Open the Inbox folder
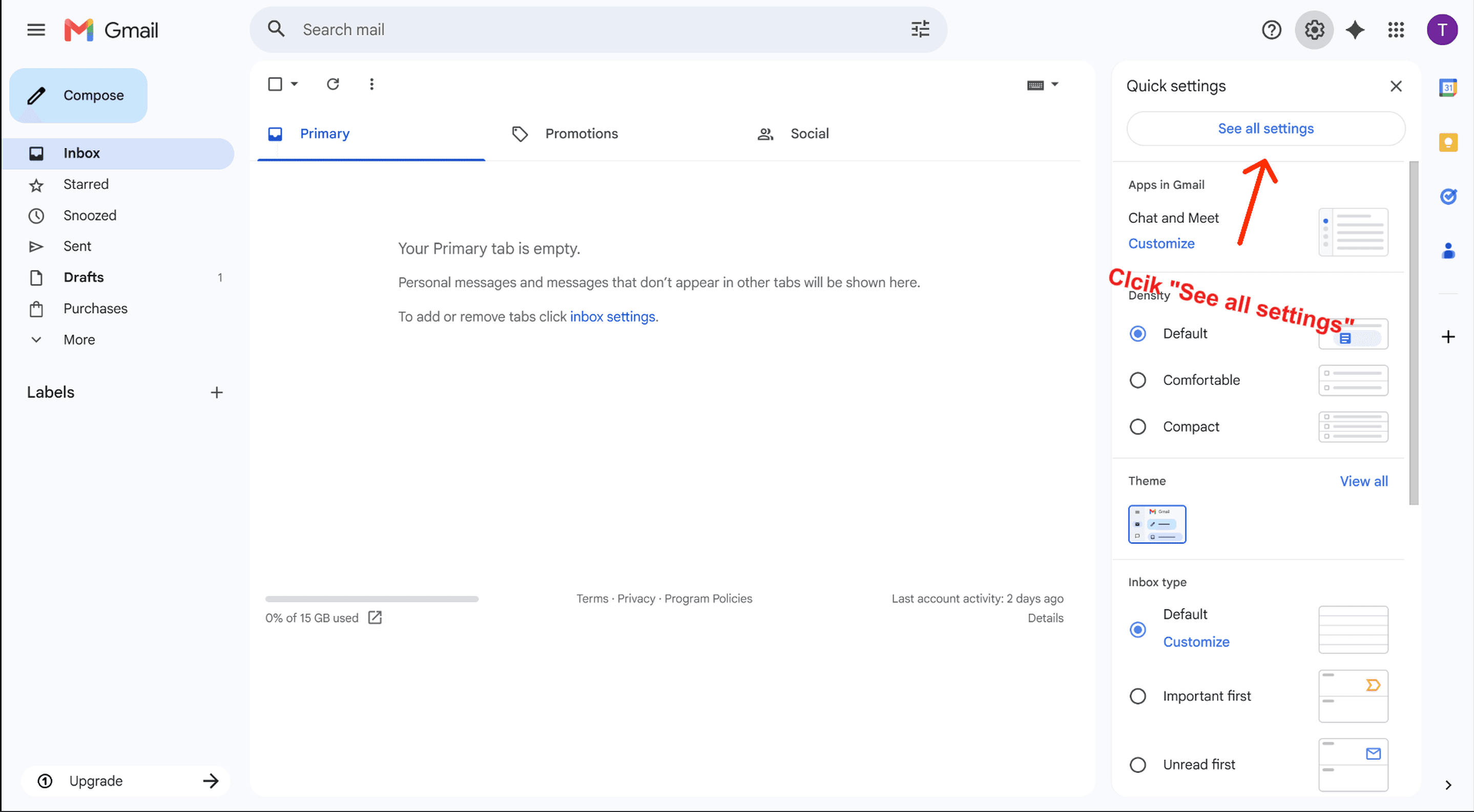1474x812 pixels. pyautogui.click(x=119, y=153)
